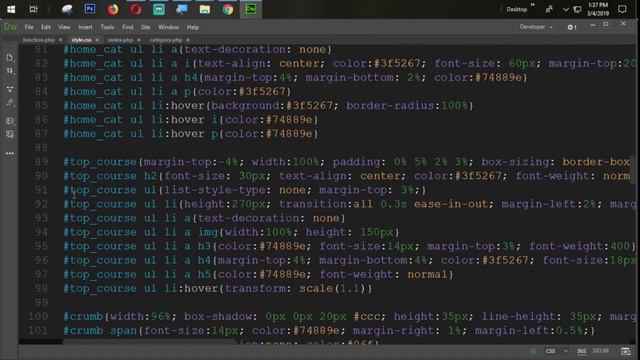640x360 pixels.
Task: Open the Action Center notifications
Action: (x=622, y=9)
